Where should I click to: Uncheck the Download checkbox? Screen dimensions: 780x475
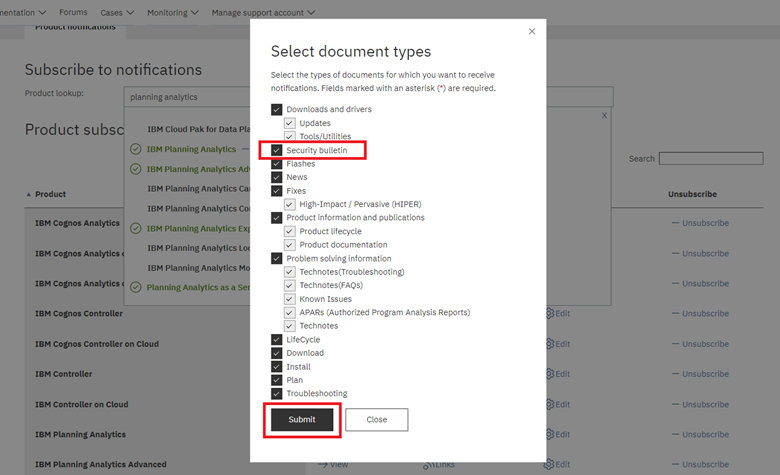pyautogui.click(x=277, y=353)
